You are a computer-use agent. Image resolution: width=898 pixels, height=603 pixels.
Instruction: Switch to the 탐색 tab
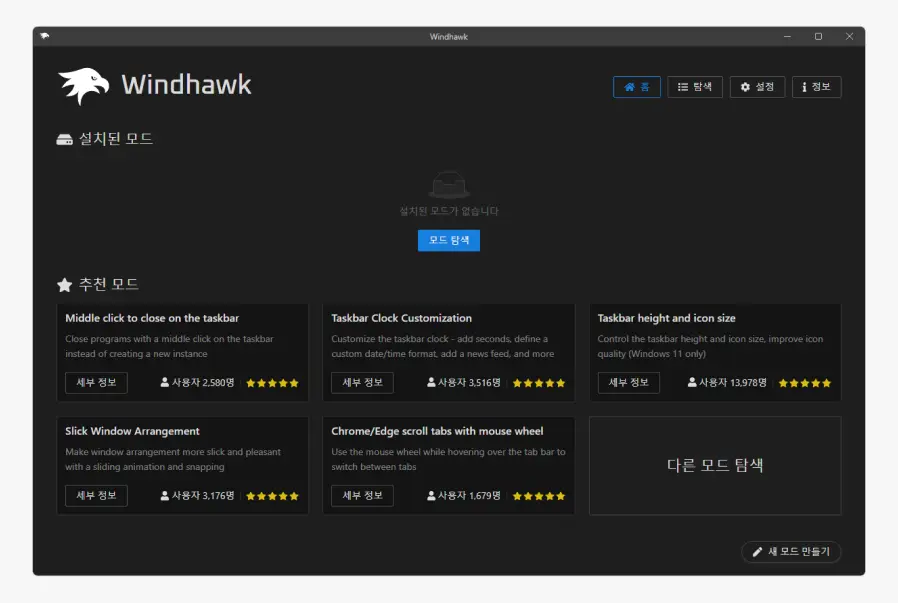tap(694, 87)
